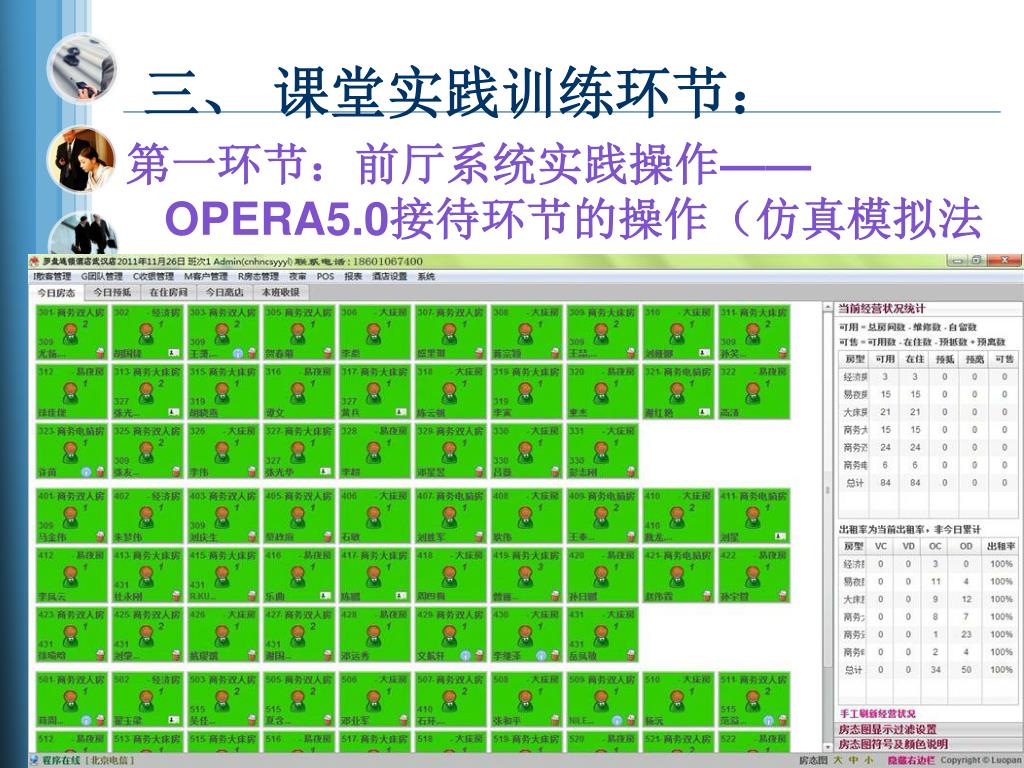The height and width of the screenshot is (768, 1024).
Task: Select room 422 tile
Action: click(x=753, y=575)
